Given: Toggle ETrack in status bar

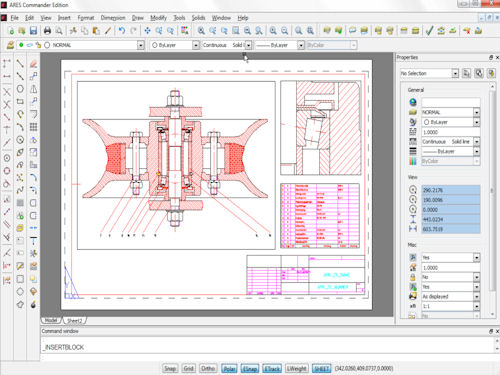Looking at the screenshot, I should (x=272, y=368).
